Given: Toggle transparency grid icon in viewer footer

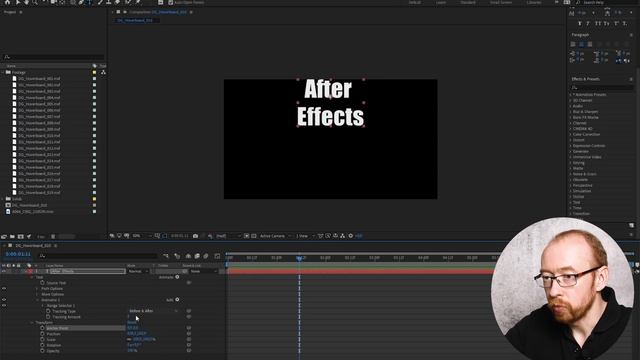Looking at the screenshot, I should pos(253,236).
